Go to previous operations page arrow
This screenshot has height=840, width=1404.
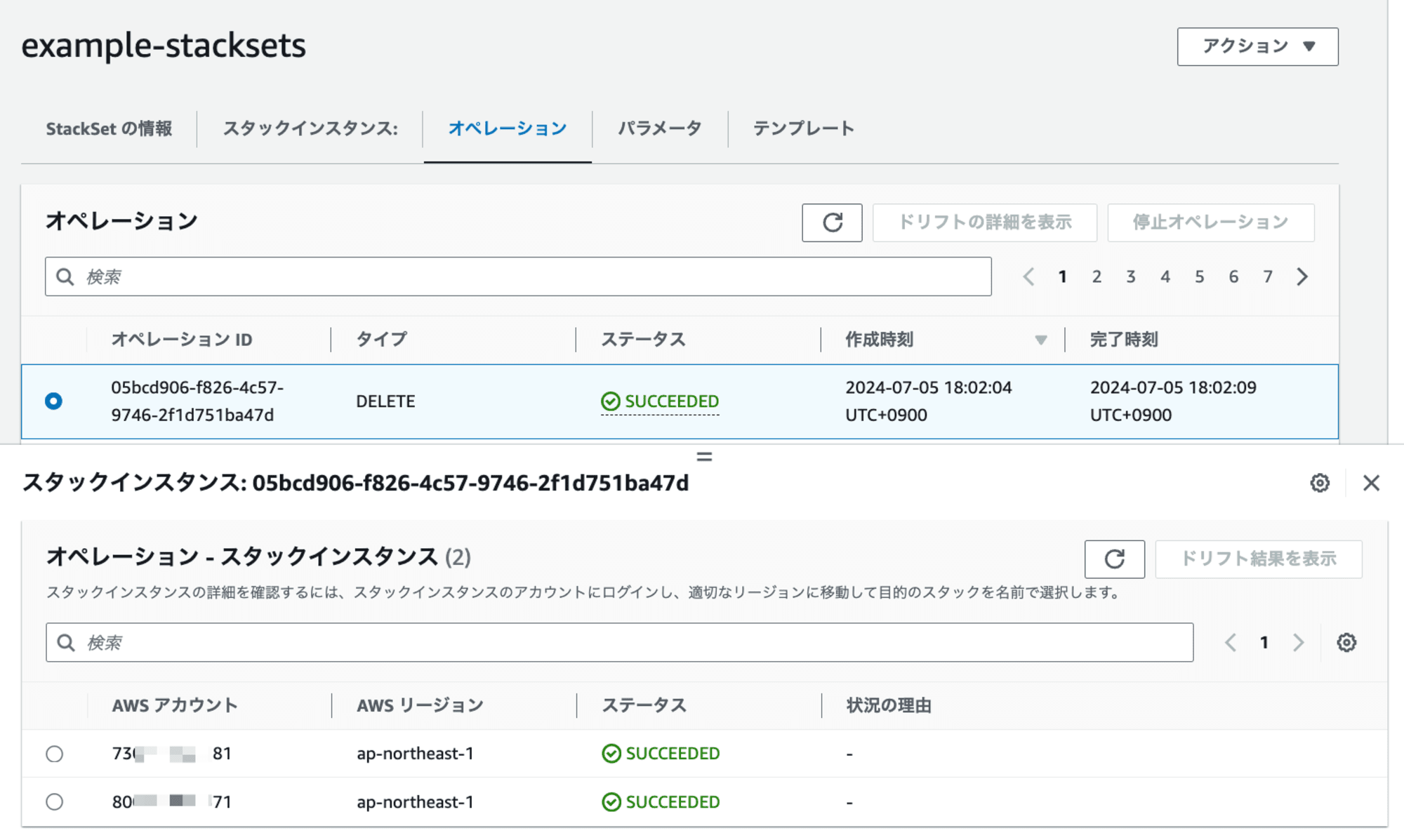[1028, 276]
